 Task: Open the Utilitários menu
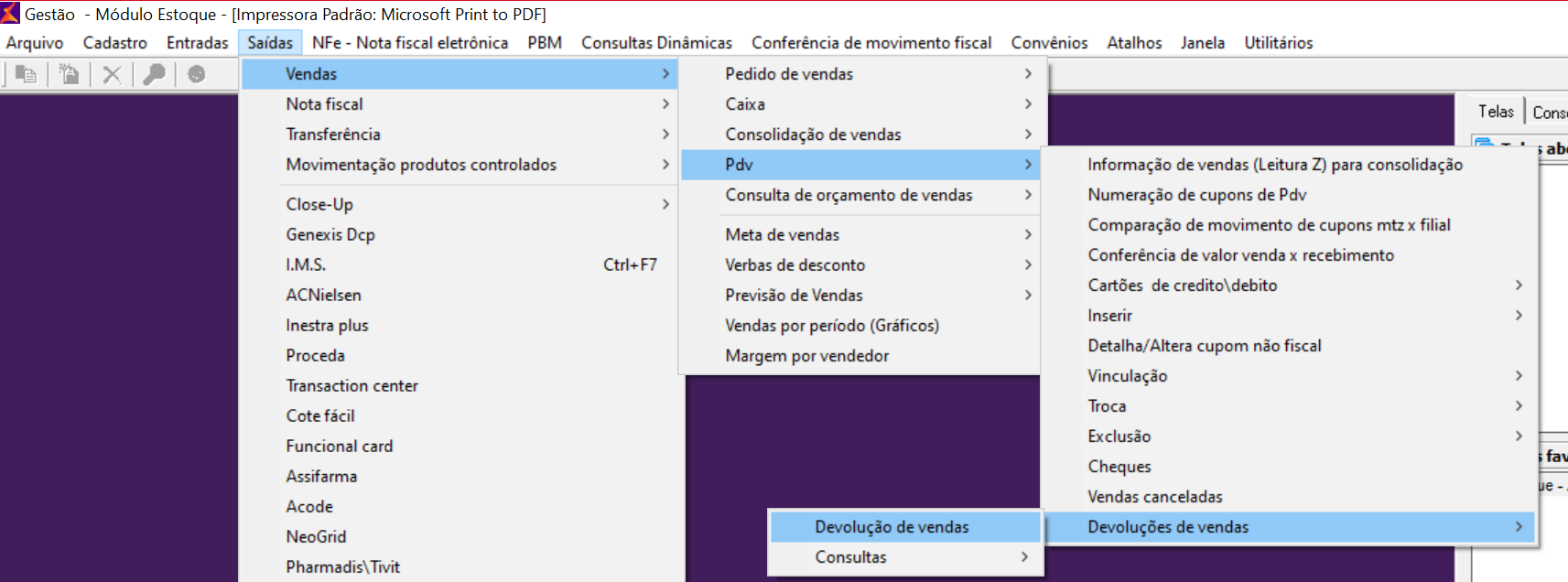click(1278, 43)
